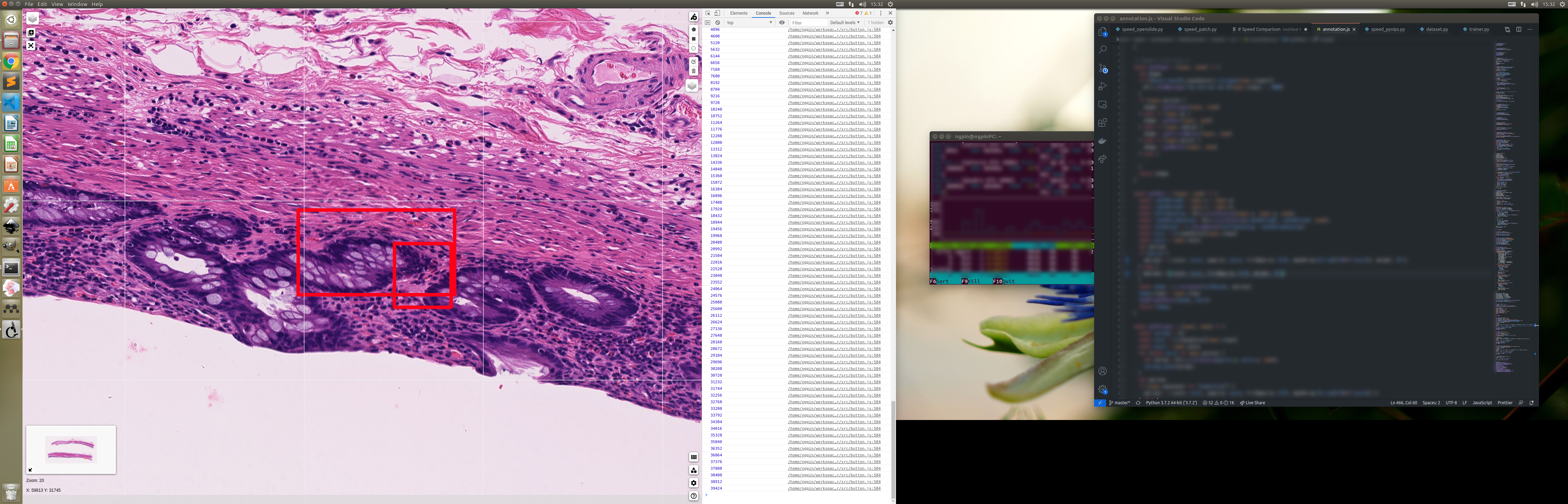Expand more DevTools tabs chevron
Viewport: 1568px width, 504px height.
[x=827, y=13]
